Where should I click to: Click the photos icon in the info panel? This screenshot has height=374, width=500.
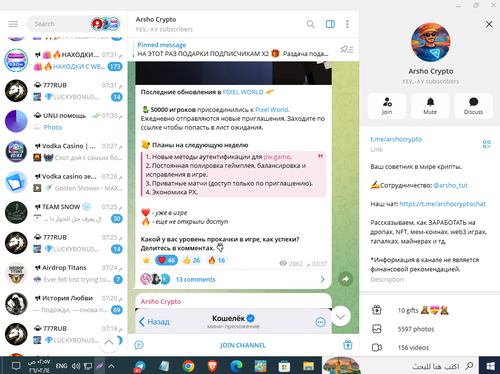[x=377, y=329]
